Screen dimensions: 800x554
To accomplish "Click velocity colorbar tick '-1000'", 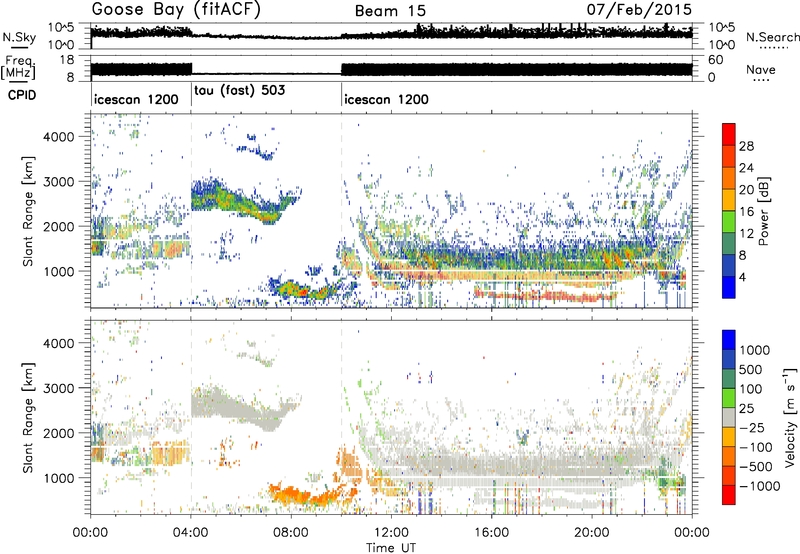I will tap(760, 486).
